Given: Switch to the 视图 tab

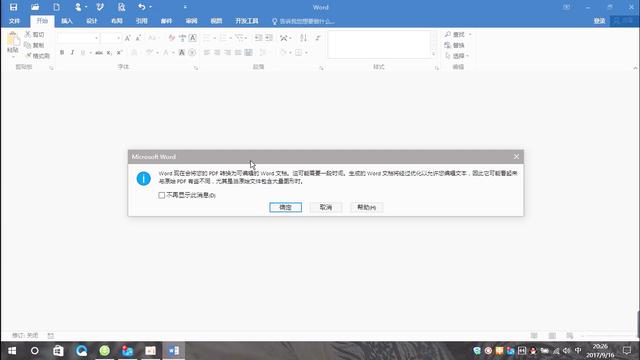Looking at the screenshot, I should [216, 21].
